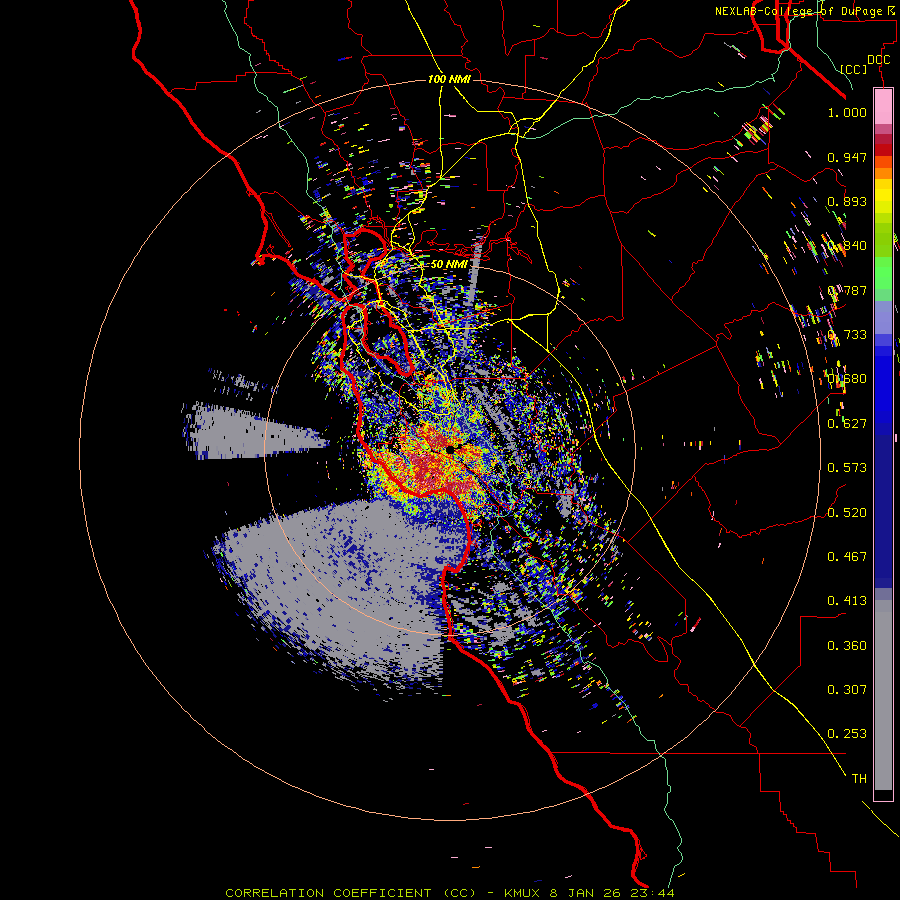This screenshot has height=900, width=900.
Task: Click the 0.947 scale value
Action: coord(847,157)
